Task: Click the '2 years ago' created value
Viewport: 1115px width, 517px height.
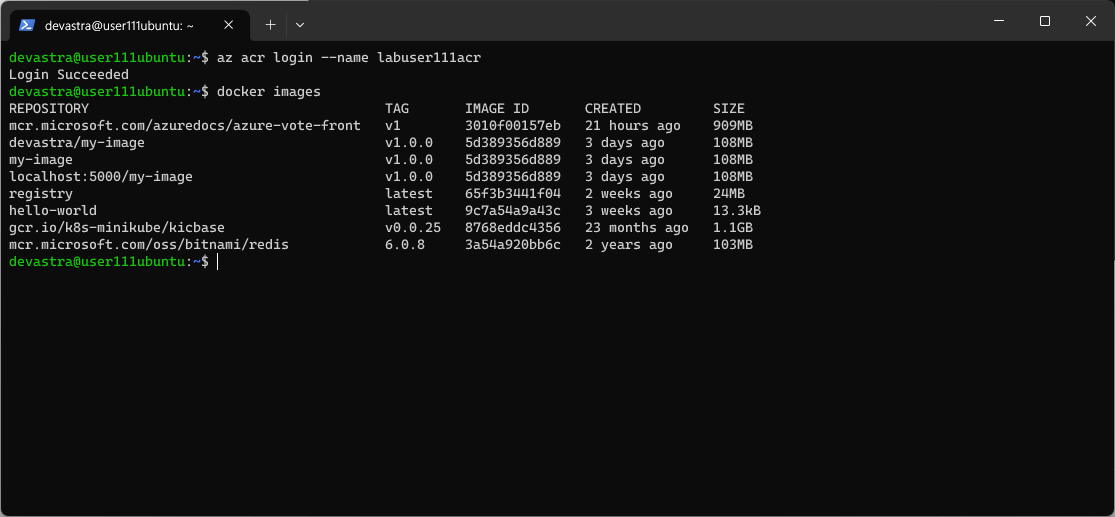Action: [x=629, y=245]
